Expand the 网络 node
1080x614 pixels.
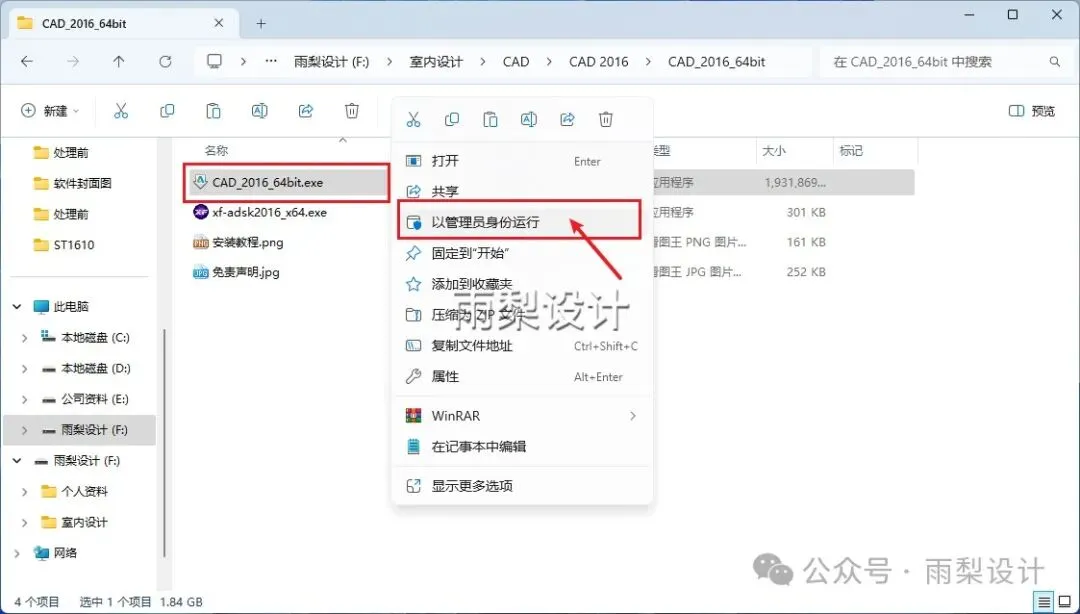[17, 553]
